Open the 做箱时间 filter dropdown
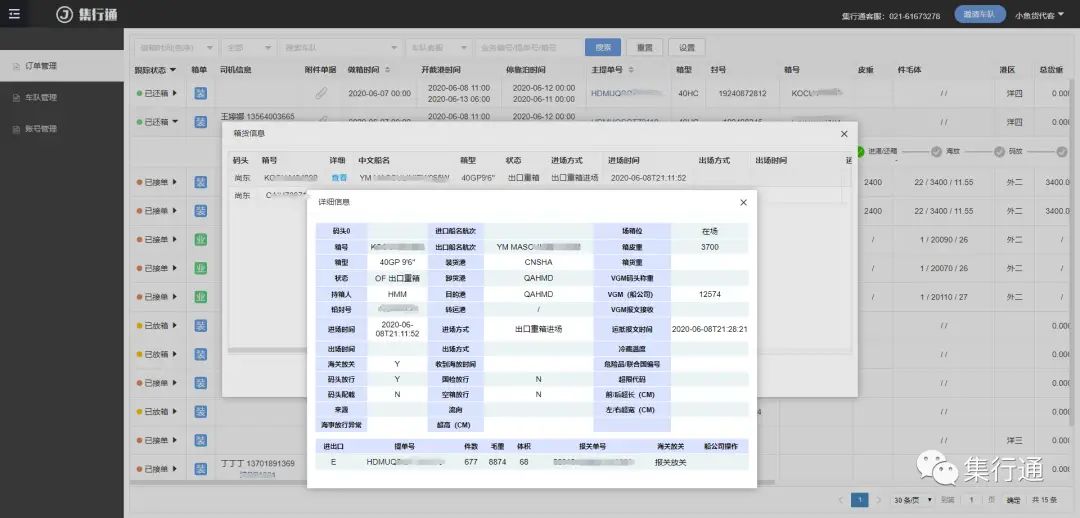This screenshot has height=518, width=1080. click(x=176, y=48)
